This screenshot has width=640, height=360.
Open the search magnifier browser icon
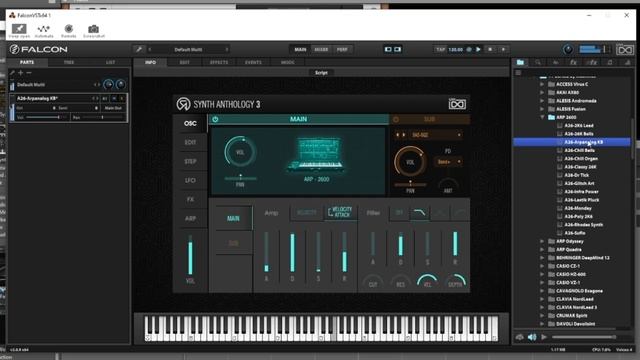tap(538, 62)
